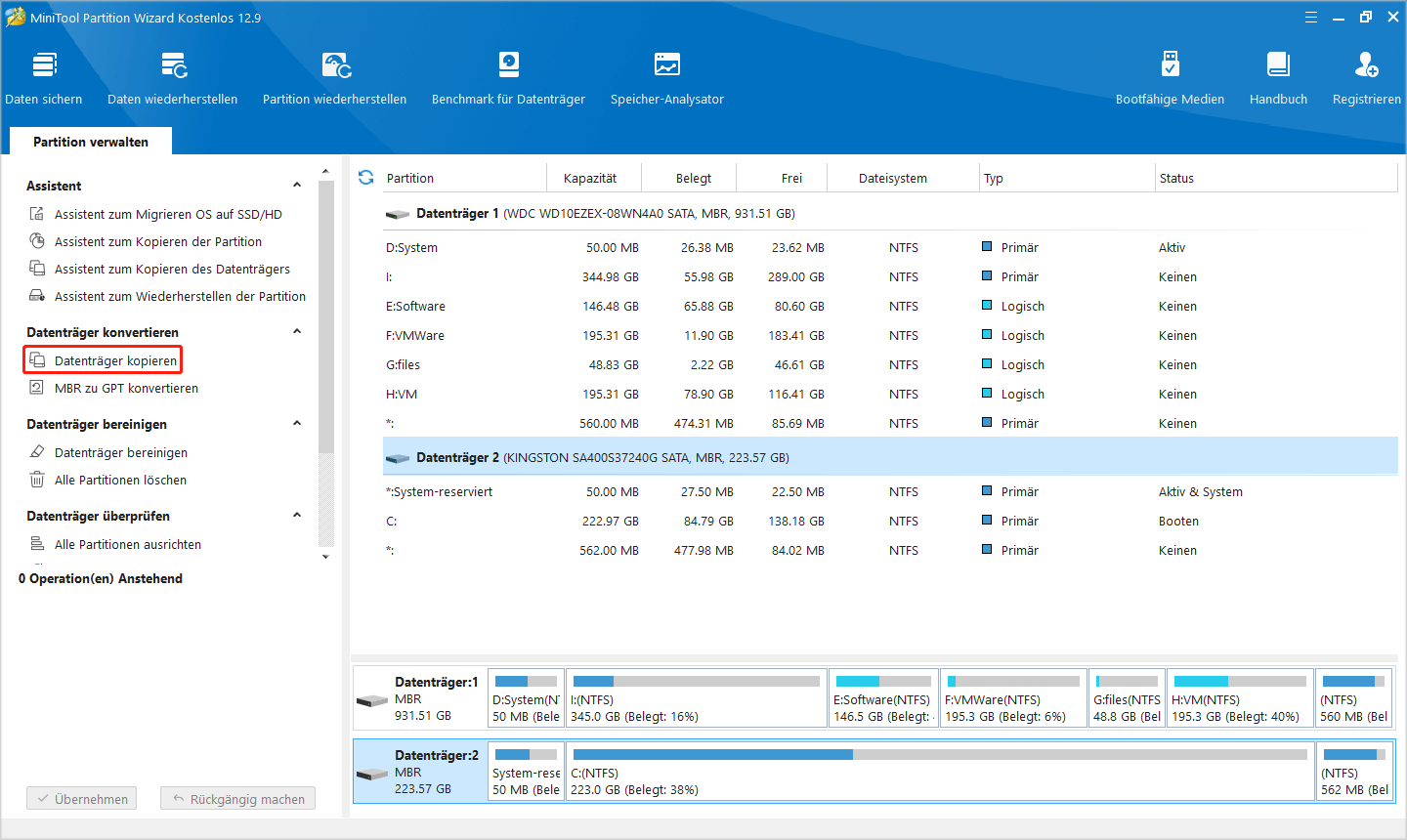
Task: Open Daten sichern tool
Action: [x=44, y=78]
